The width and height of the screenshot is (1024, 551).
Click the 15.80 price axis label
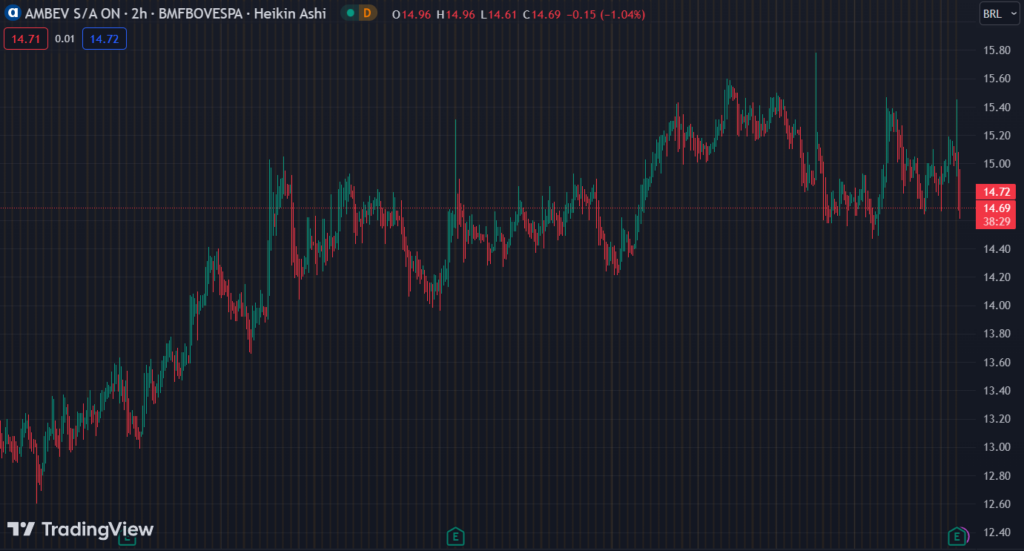click(x=997, y=50)
